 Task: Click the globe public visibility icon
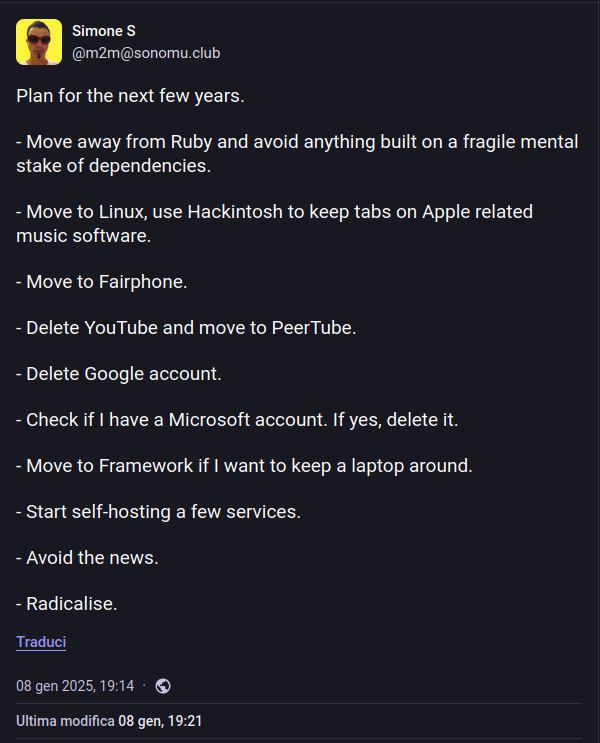[163, 686]
